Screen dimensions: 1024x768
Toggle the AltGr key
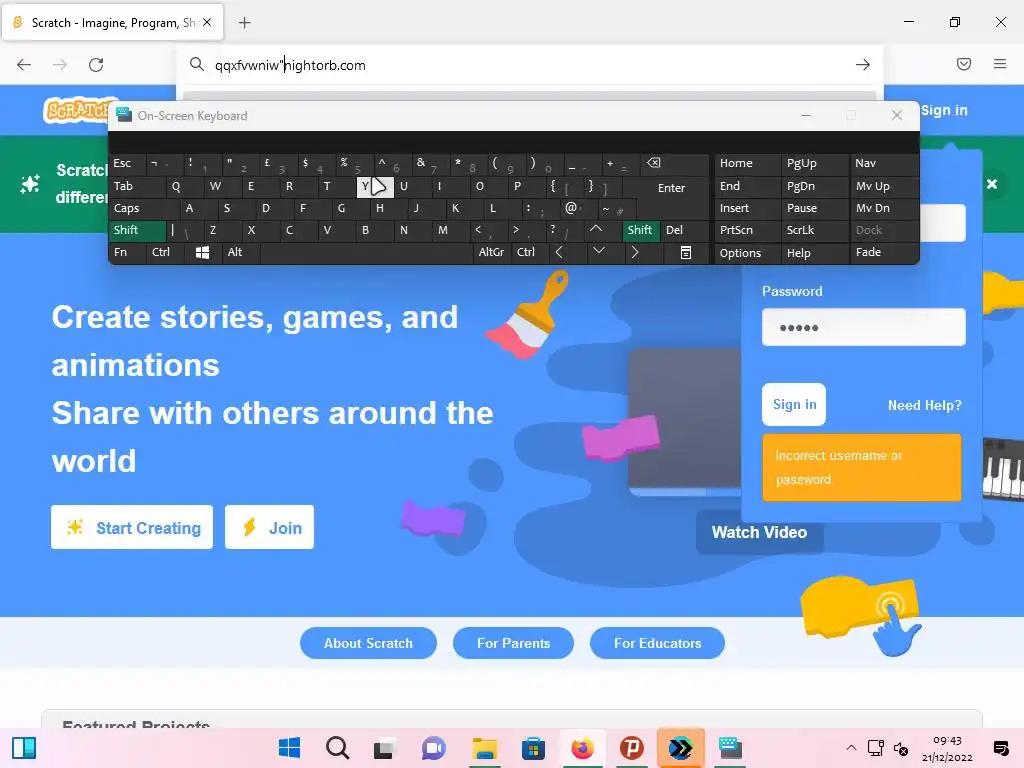pyautogui.click(x=491, y=252)
